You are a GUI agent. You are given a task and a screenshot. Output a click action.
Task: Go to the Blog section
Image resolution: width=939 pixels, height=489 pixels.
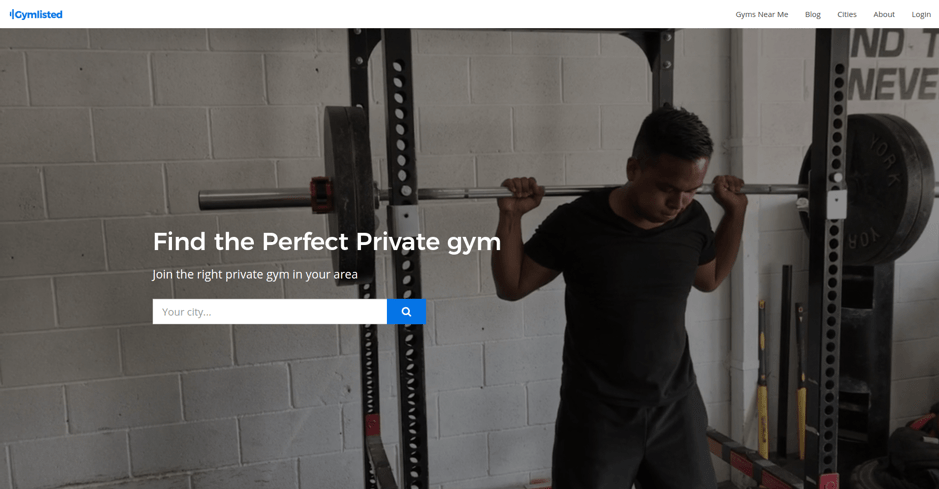(813, 14)
